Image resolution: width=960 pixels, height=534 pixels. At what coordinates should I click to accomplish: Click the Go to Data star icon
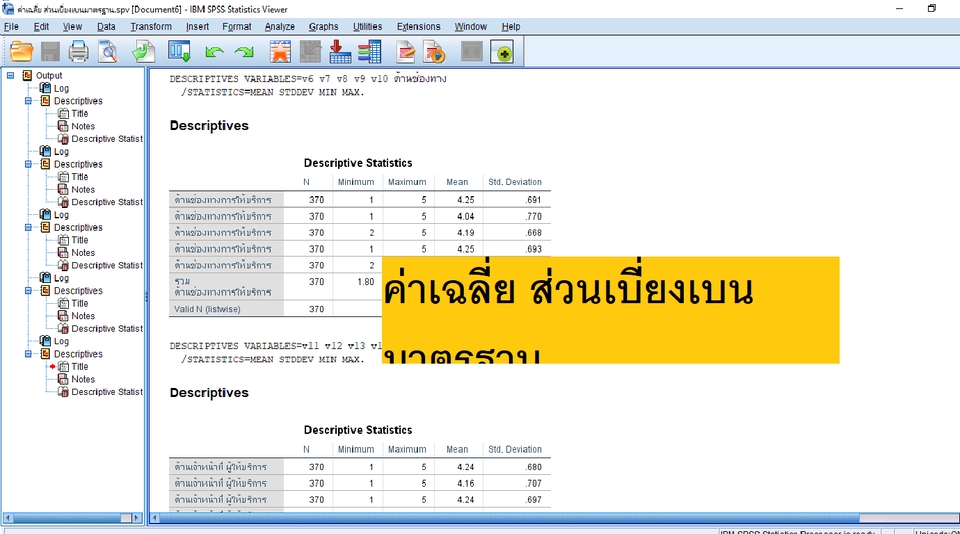click(280, 51)
